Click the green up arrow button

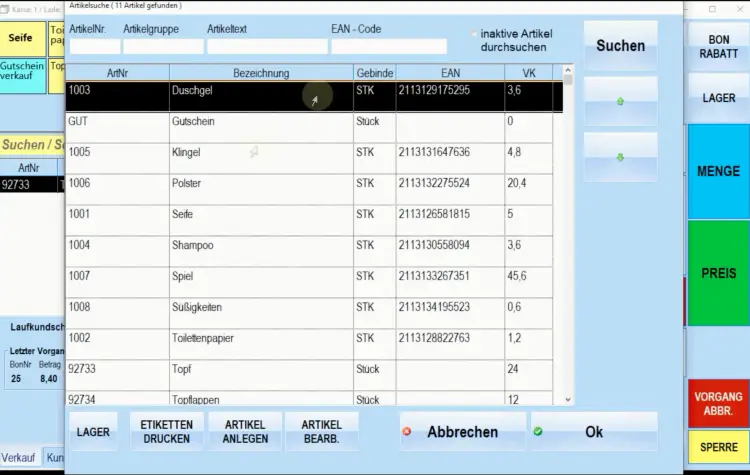(620, 102)
